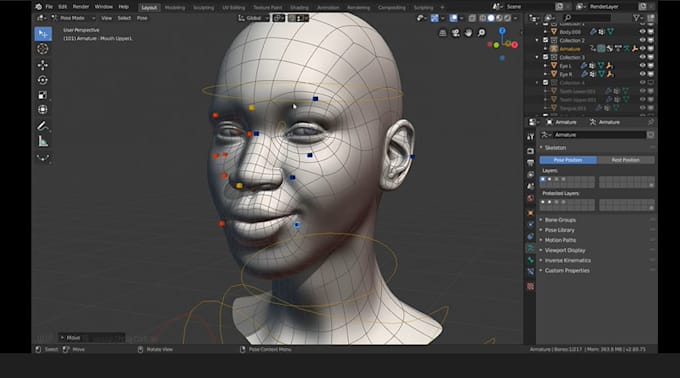The image size is (680, 378).
Task: Open the Help menu
Action: point(124,7)
